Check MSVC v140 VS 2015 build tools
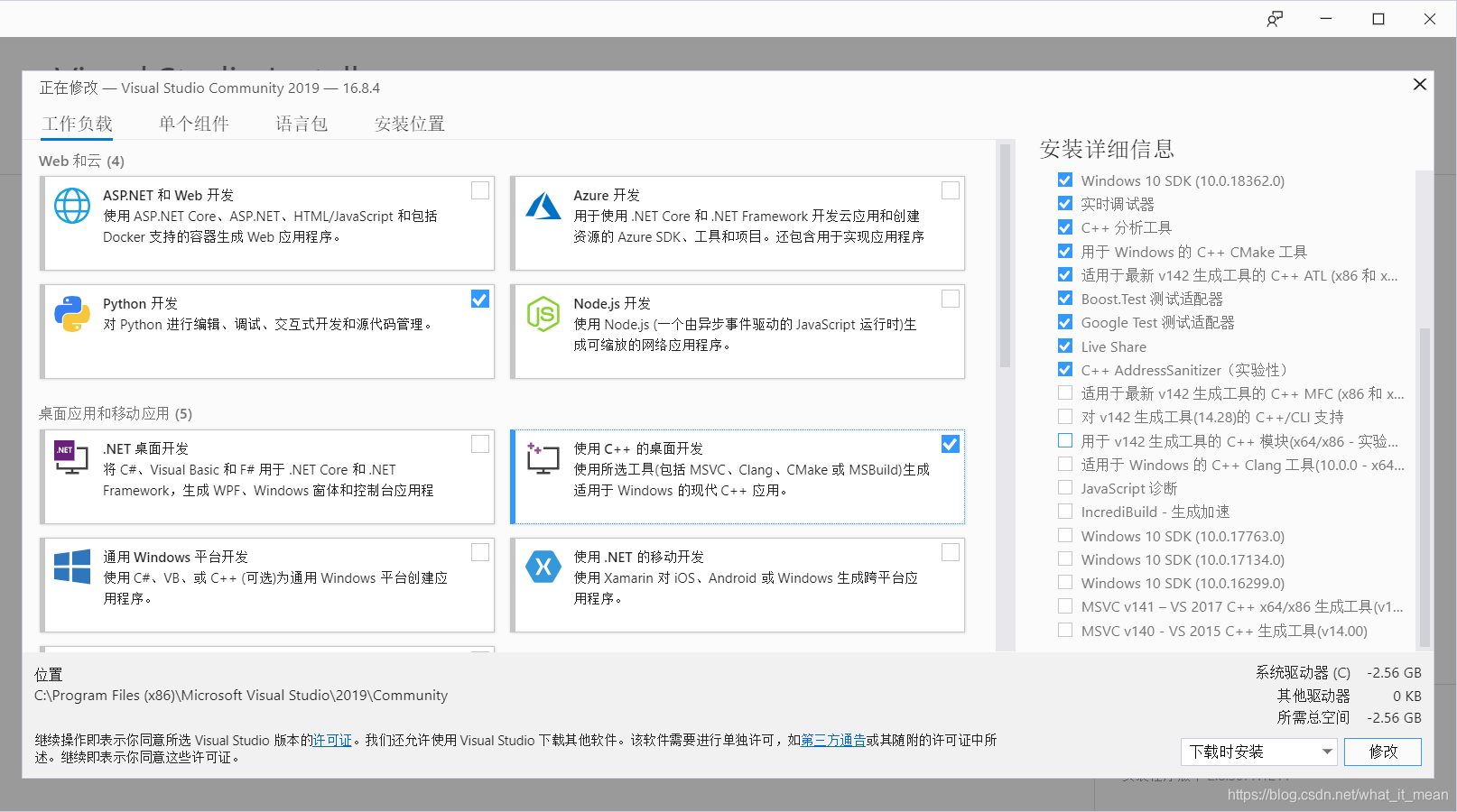The image size is (1457, 812). pyautogui.click(x=1065, y=631)
